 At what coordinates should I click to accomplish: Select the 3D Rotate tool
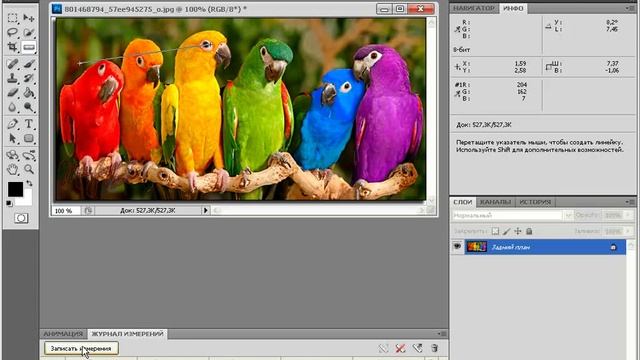13,155
